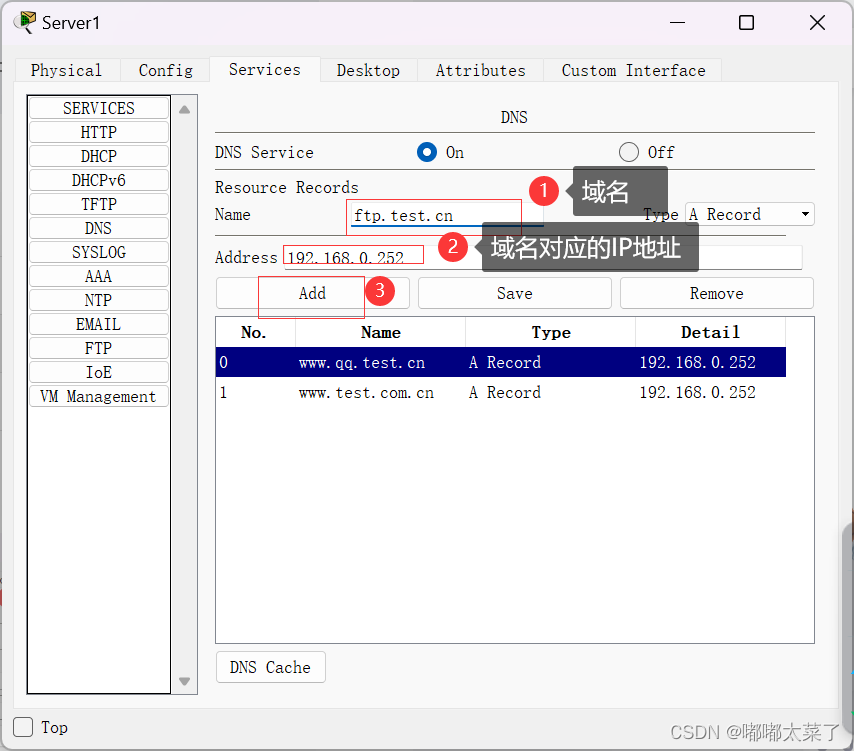854x751 pixels.
Task: Click the Detail column header
Action: click(x=710, y=332)
